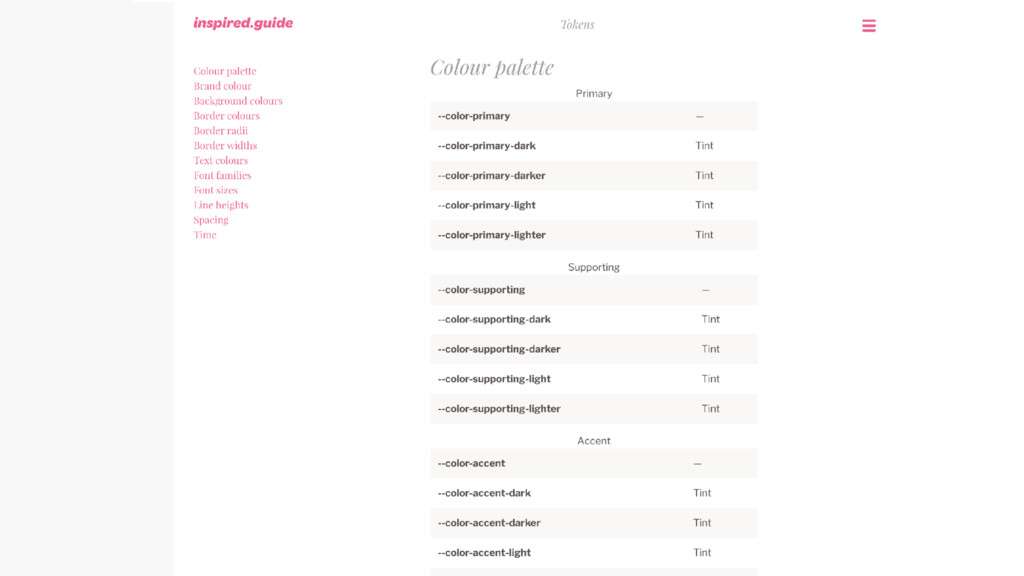Viewport: 1024px width, 576px height.
Task: Go to Font families section
Action: [222, 175]
